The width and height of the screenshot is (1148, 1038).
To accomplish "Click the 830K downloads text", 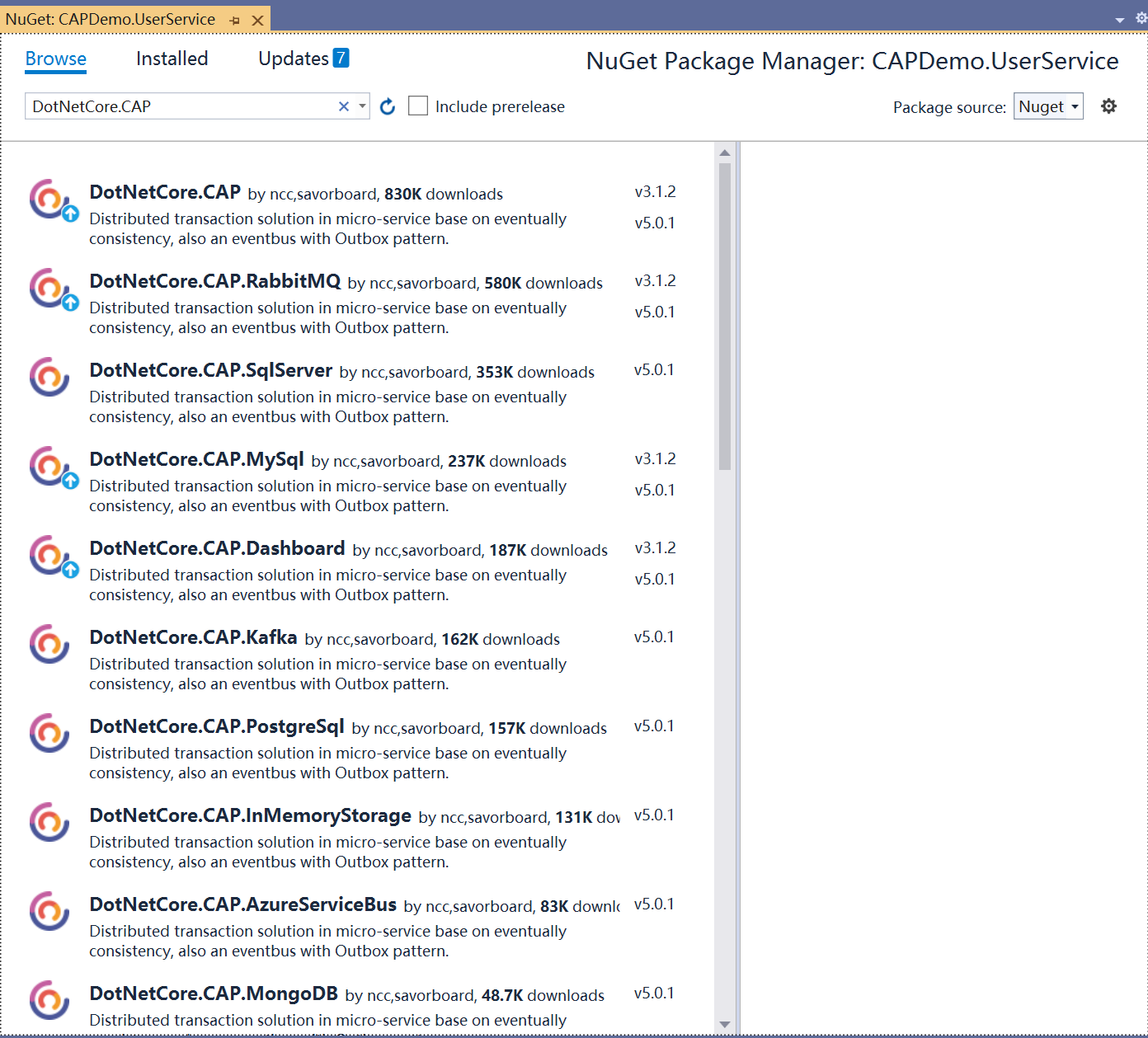I will click(444, 194).
